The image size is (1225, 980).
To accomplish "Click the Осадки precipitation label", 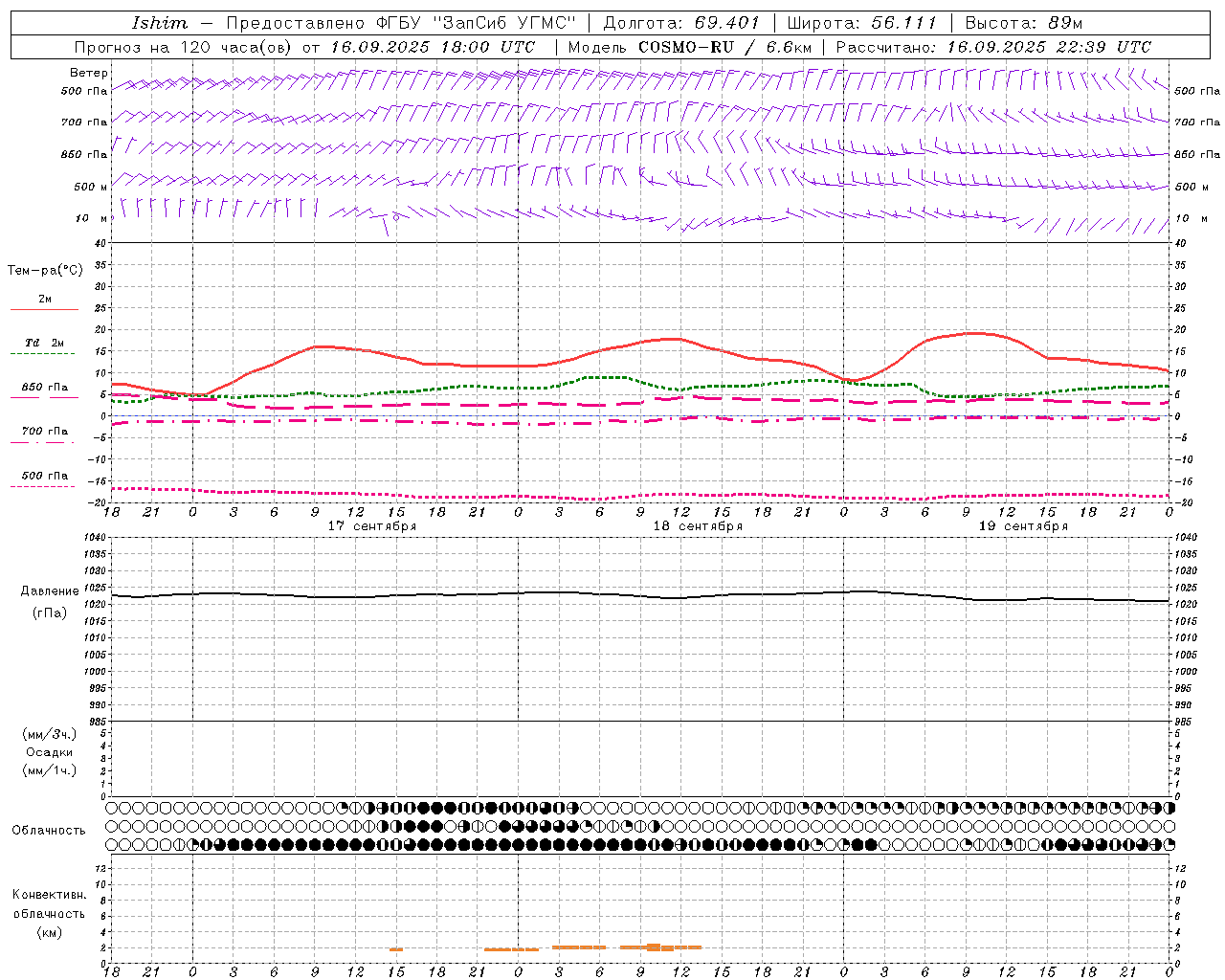I will tap(51, 752).
